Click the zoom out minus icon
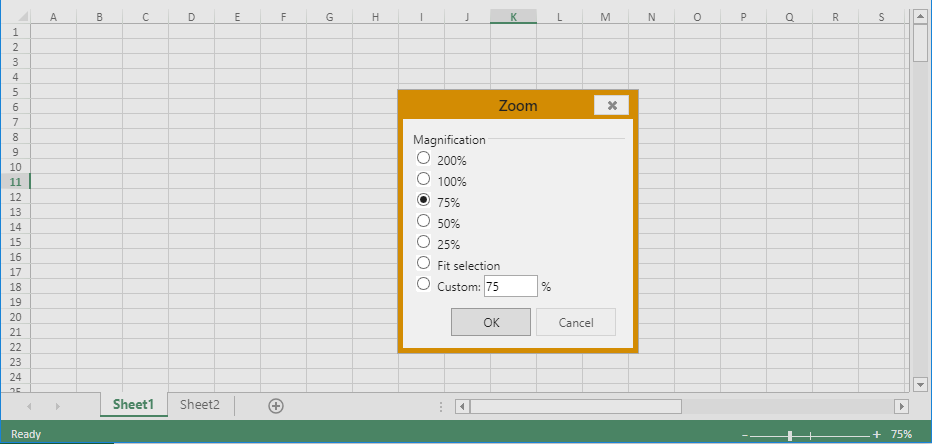 point(745,436)
